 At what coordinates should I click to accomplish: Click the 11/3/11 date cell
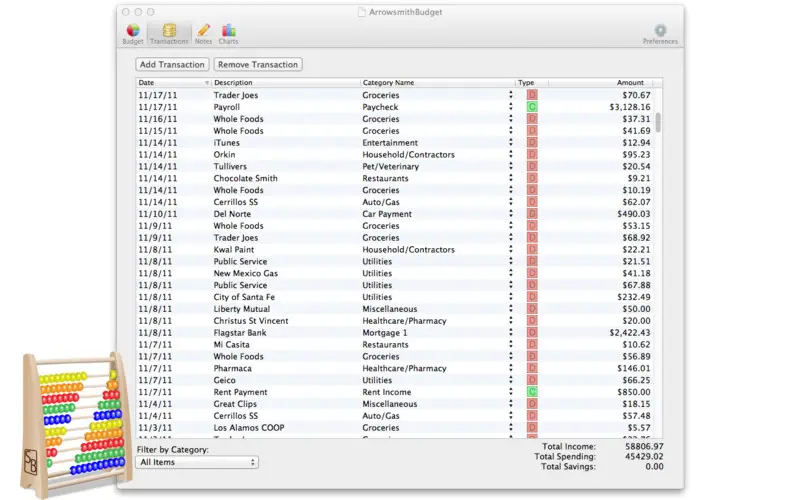(155, 428)
